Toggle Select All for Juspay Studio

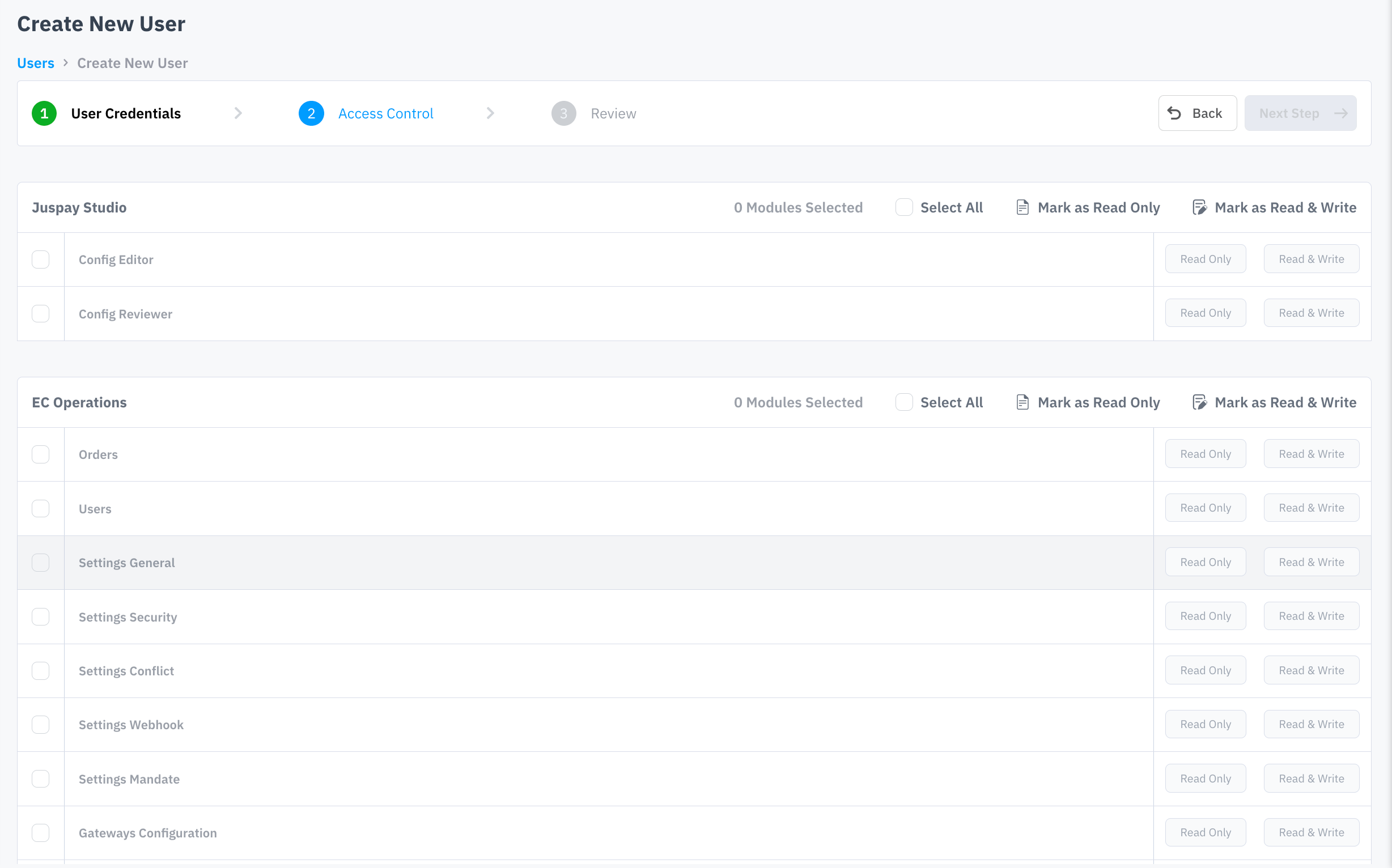click(904, 207)
